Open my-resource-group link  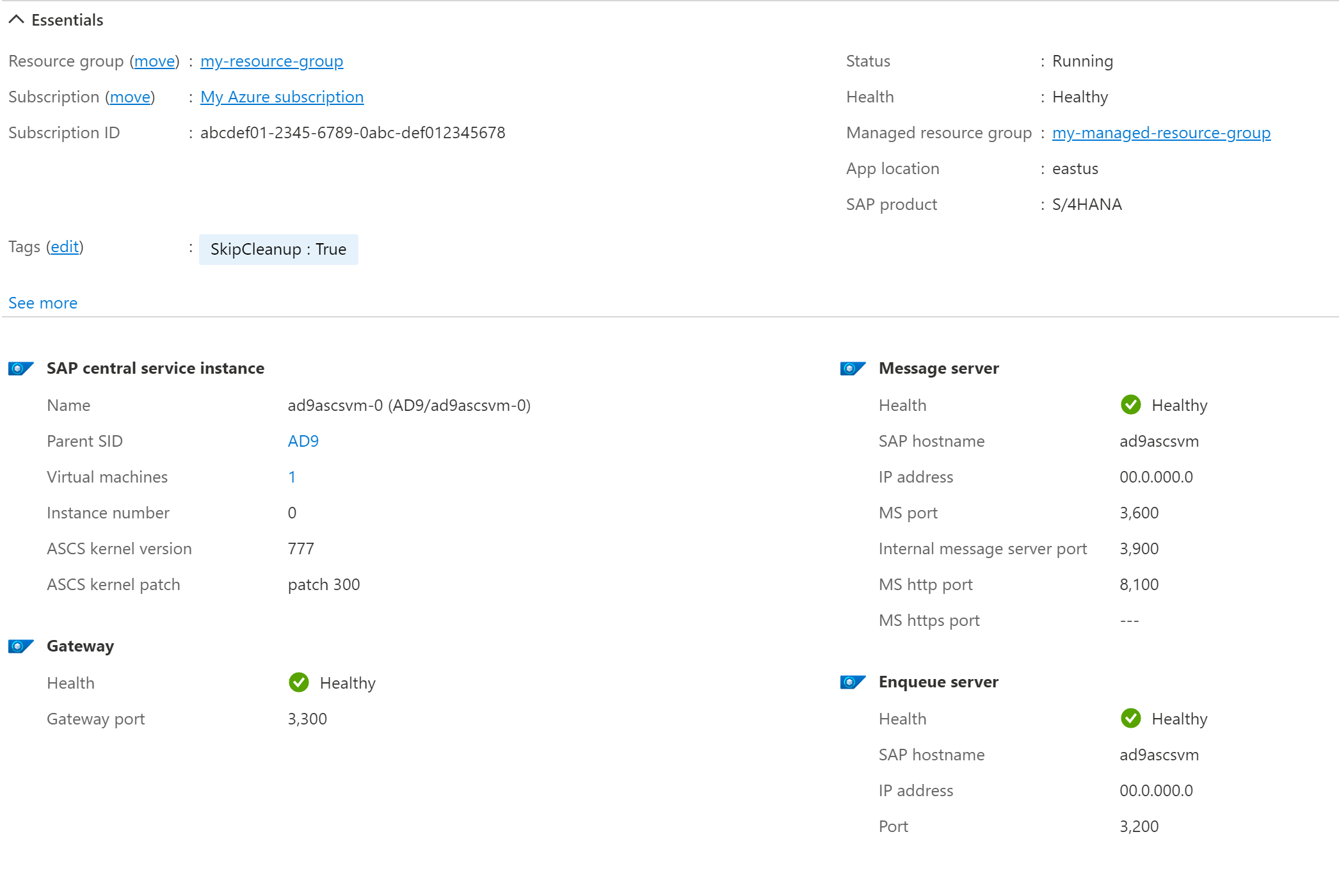(271, 61)
